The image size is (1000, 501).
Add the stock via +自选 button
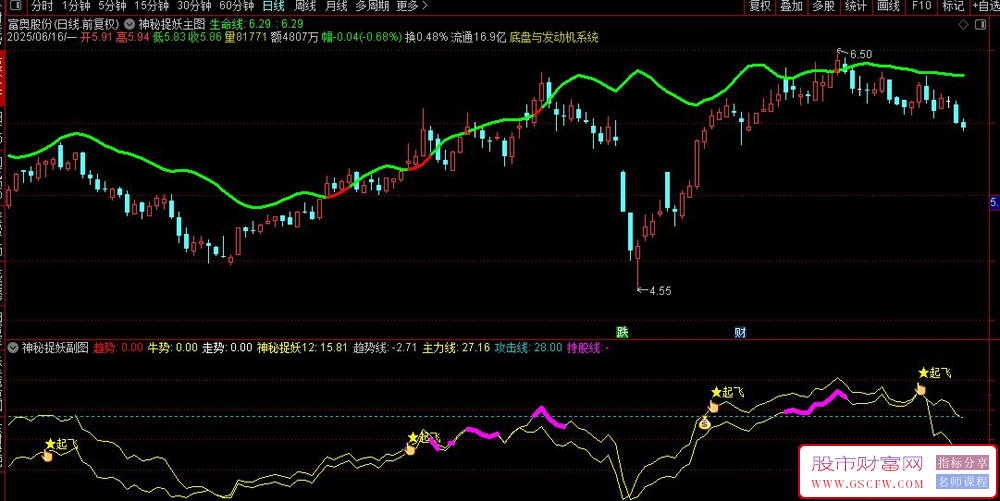pyautogui.click(x=986, y=6)
